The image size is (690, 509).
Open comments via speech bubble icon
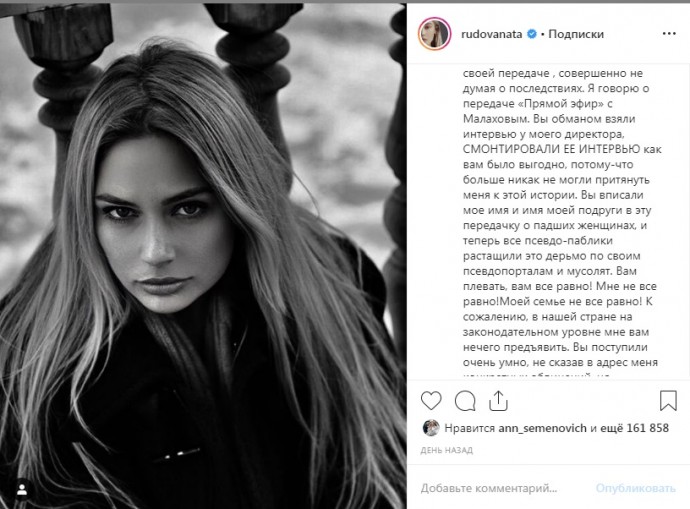[465, 401]
